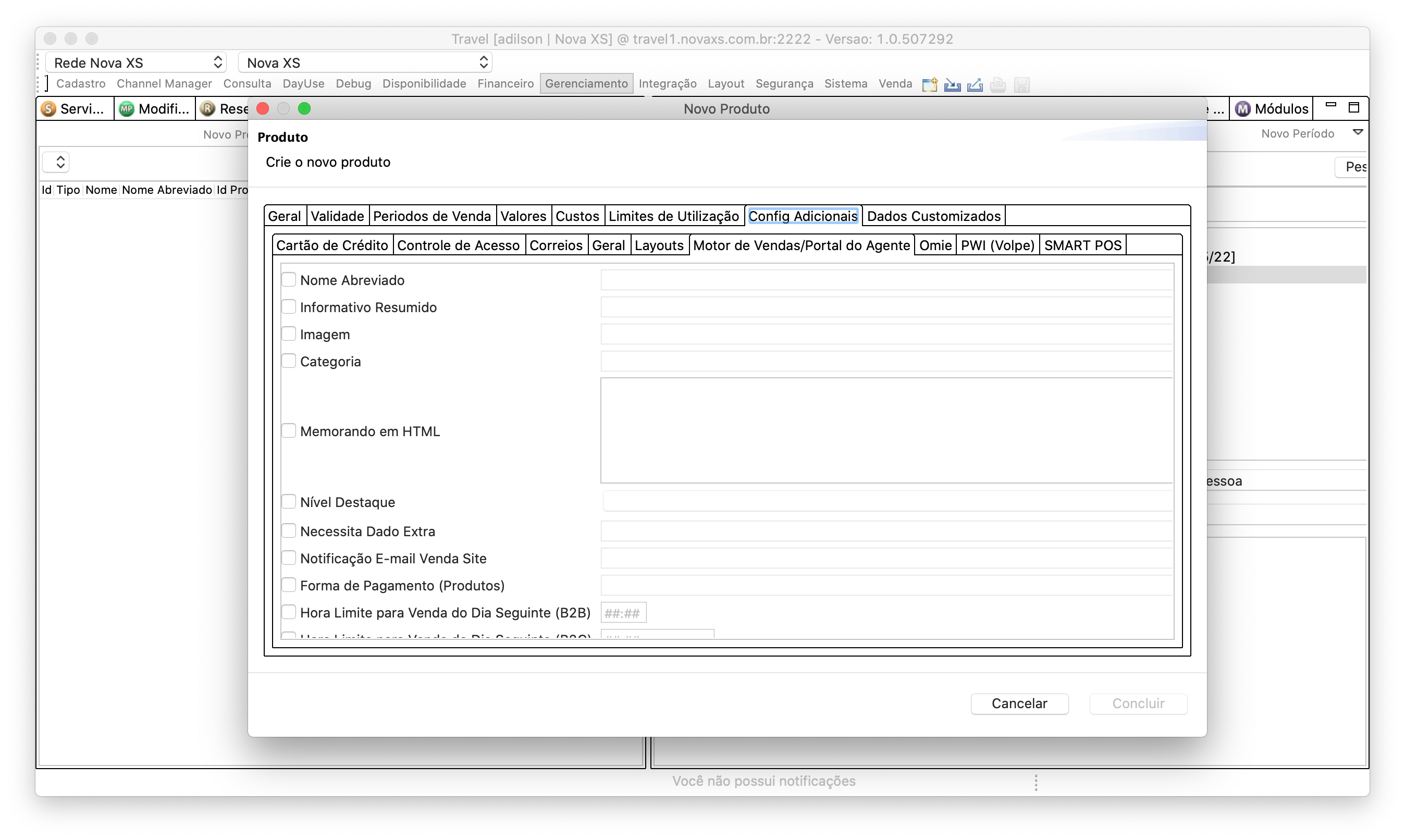This screenshot has height=840, width=1405.
Task: Click the Categoria input field
Action: click(x=886, y=361)
